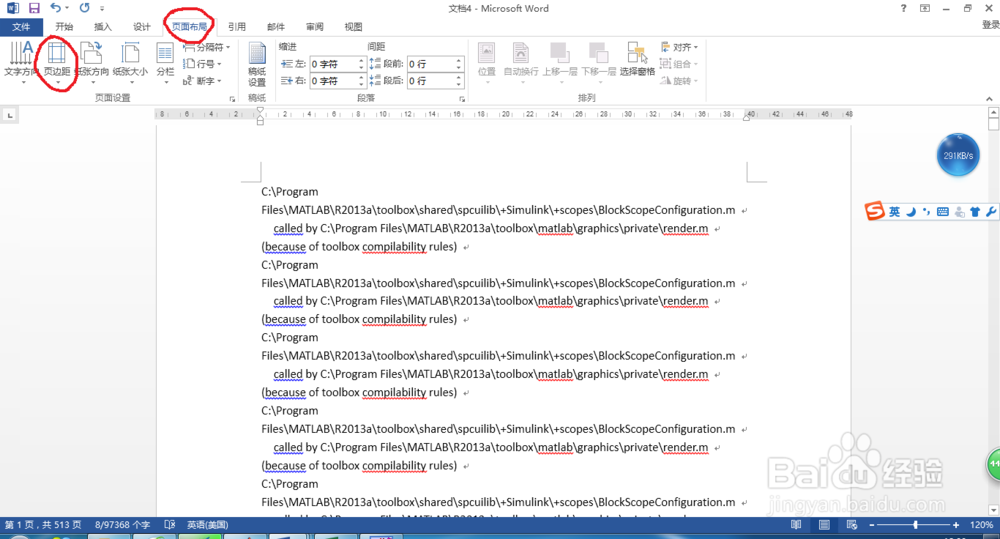1000x539 pixels.
Task: Switch to Read Mode view
Action: (x=796, y=524)
